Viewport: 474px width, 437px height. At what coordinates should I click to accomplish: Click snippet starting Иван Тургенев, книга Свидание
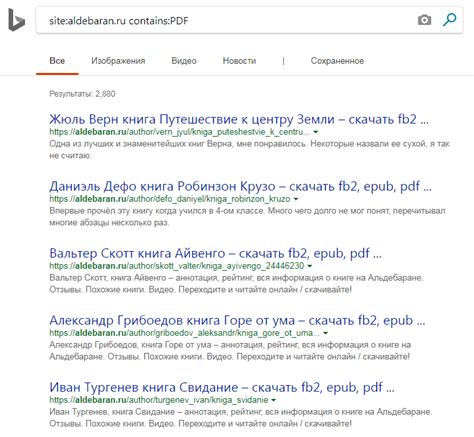pyautogui.click(x=241, y=418)
